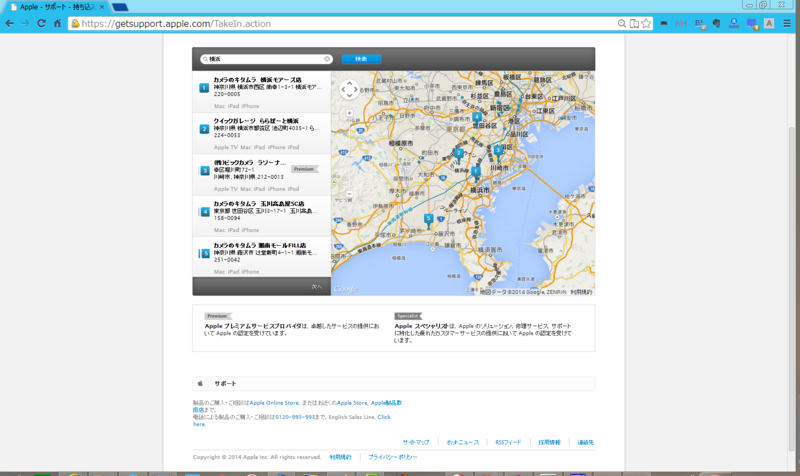Select map pin number 4 near 世田谷区
This screenshot has height=476, width=800.
[477, 118]
